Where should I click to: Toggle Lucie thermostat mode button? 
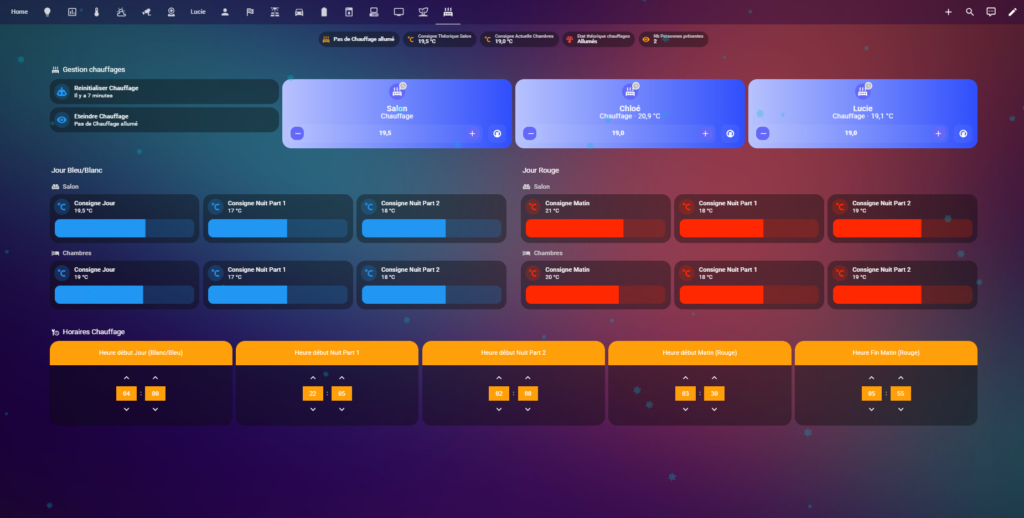click(x=963, y=133)
